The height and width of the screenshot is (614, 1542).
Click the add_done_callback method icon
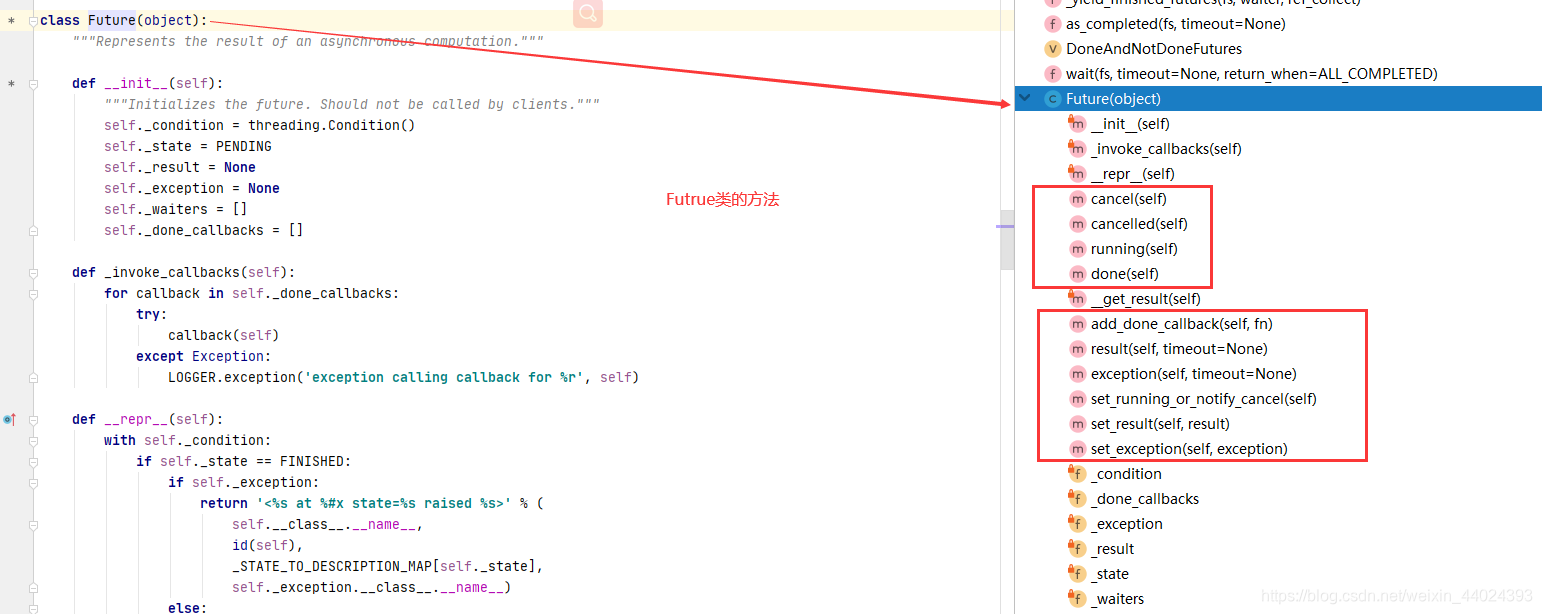pos(1077,324)
